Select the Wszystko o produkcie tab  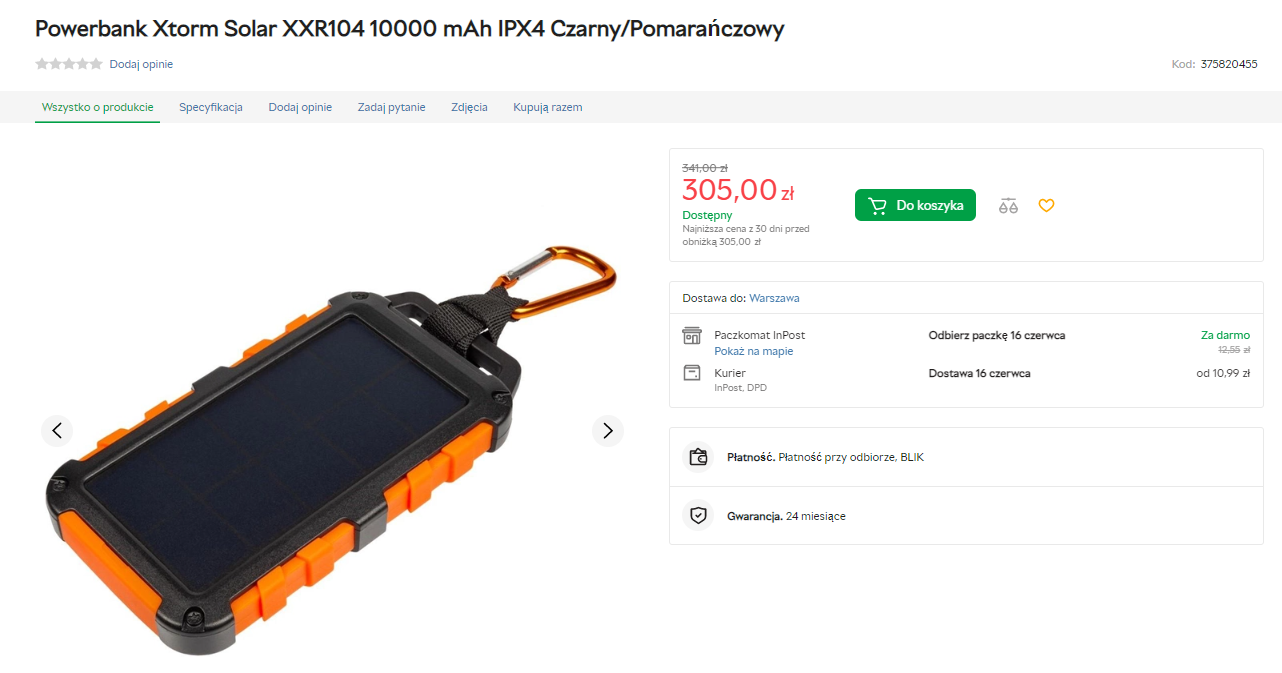(x=97, y=107)
